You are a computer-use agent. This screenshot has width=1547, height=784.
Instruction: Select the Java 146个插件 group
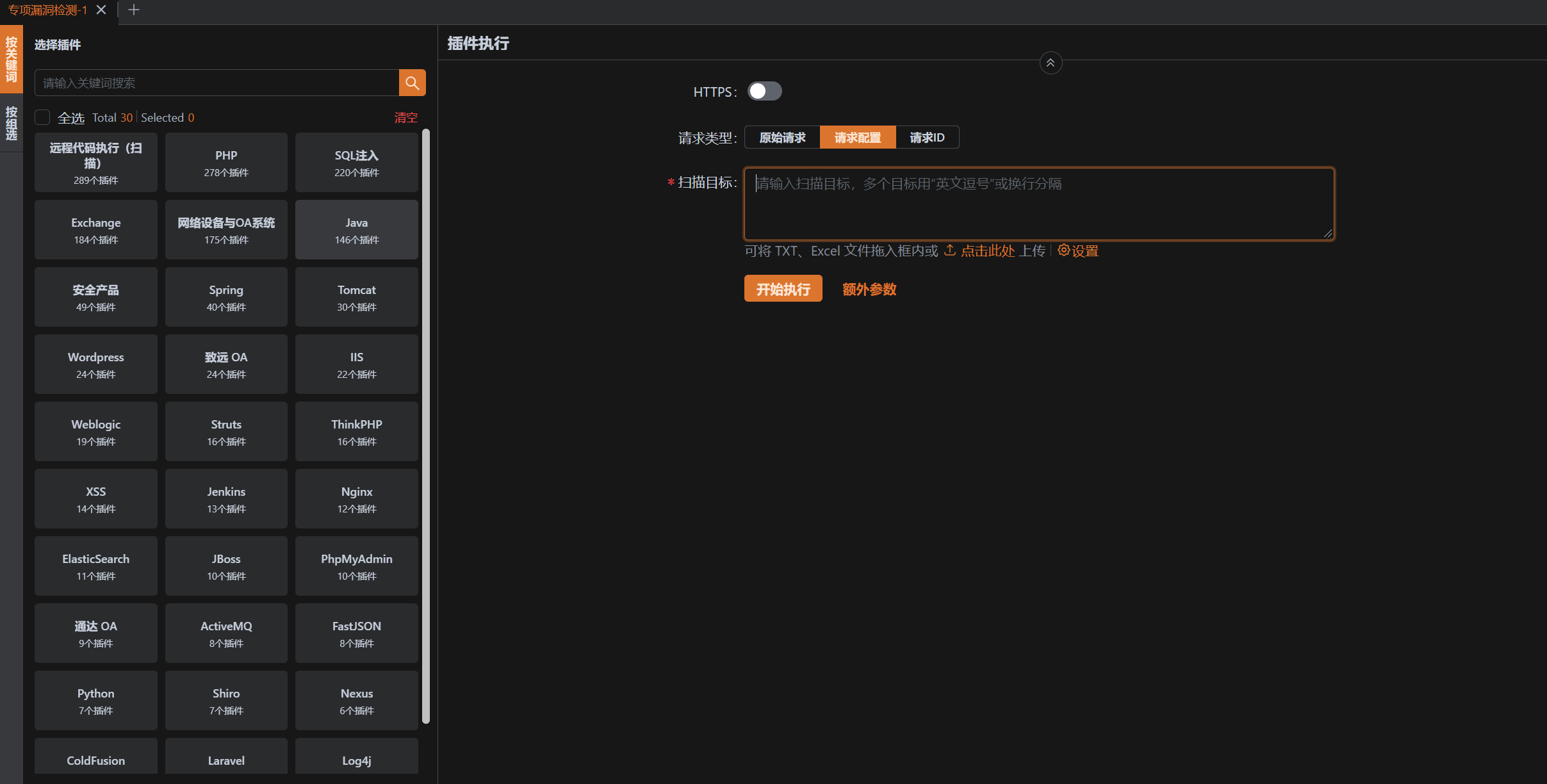357,230
